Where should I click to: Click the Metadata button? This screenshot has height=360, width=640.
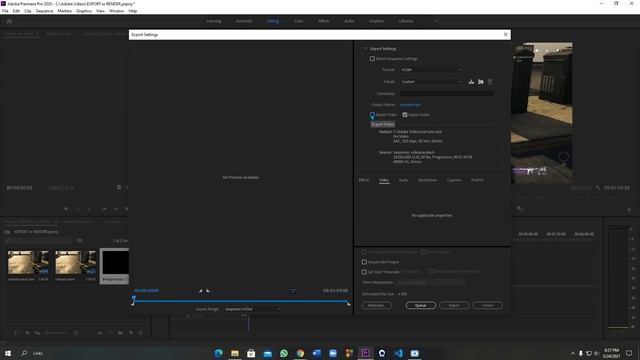[376, 305]
